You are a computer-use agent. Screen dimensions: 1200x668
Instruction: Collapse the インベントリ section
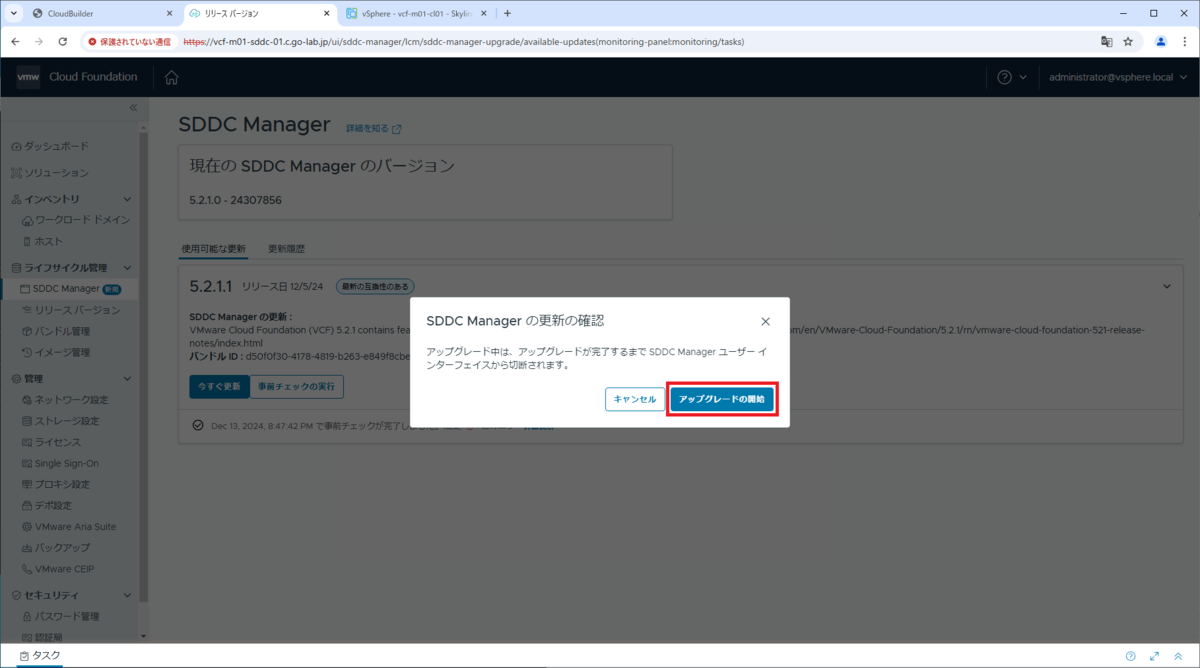tap(127, 199)
